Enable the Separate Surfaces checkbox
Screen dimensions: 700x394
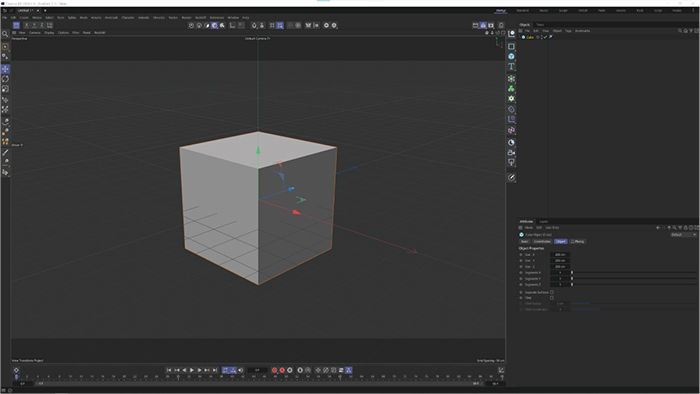tap(552, 292)
